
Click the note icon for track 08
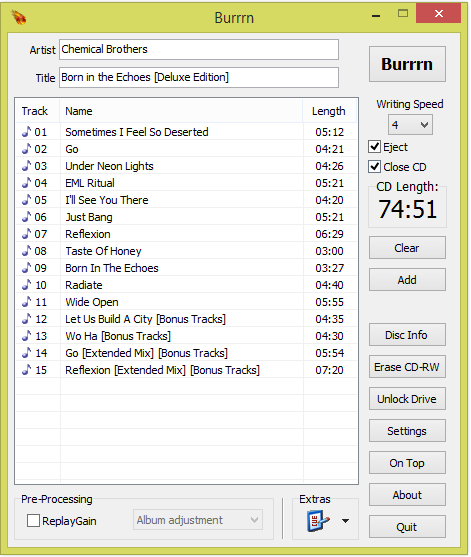[26, 251]
